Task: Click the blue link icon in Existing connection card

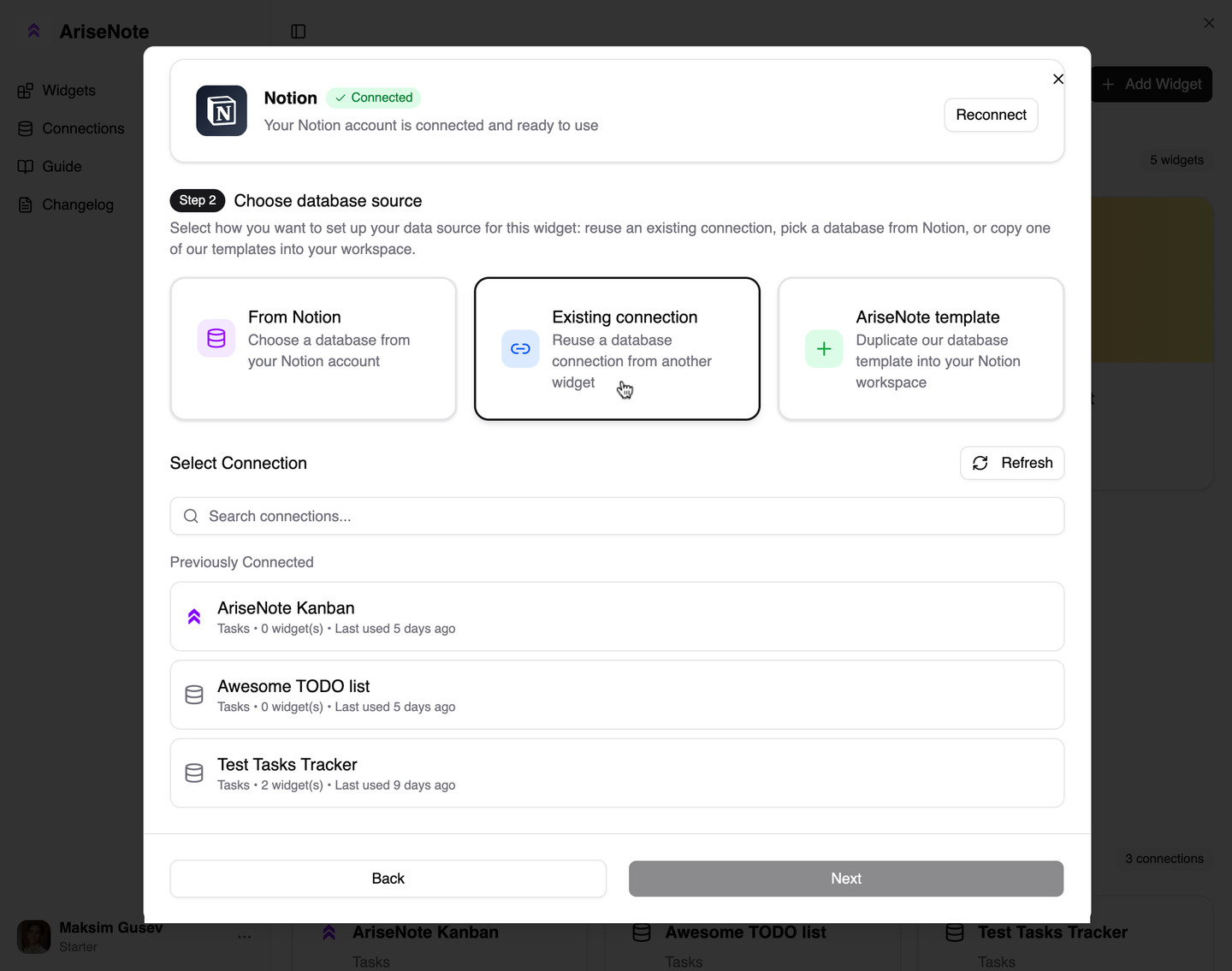Action: point(520,349)
